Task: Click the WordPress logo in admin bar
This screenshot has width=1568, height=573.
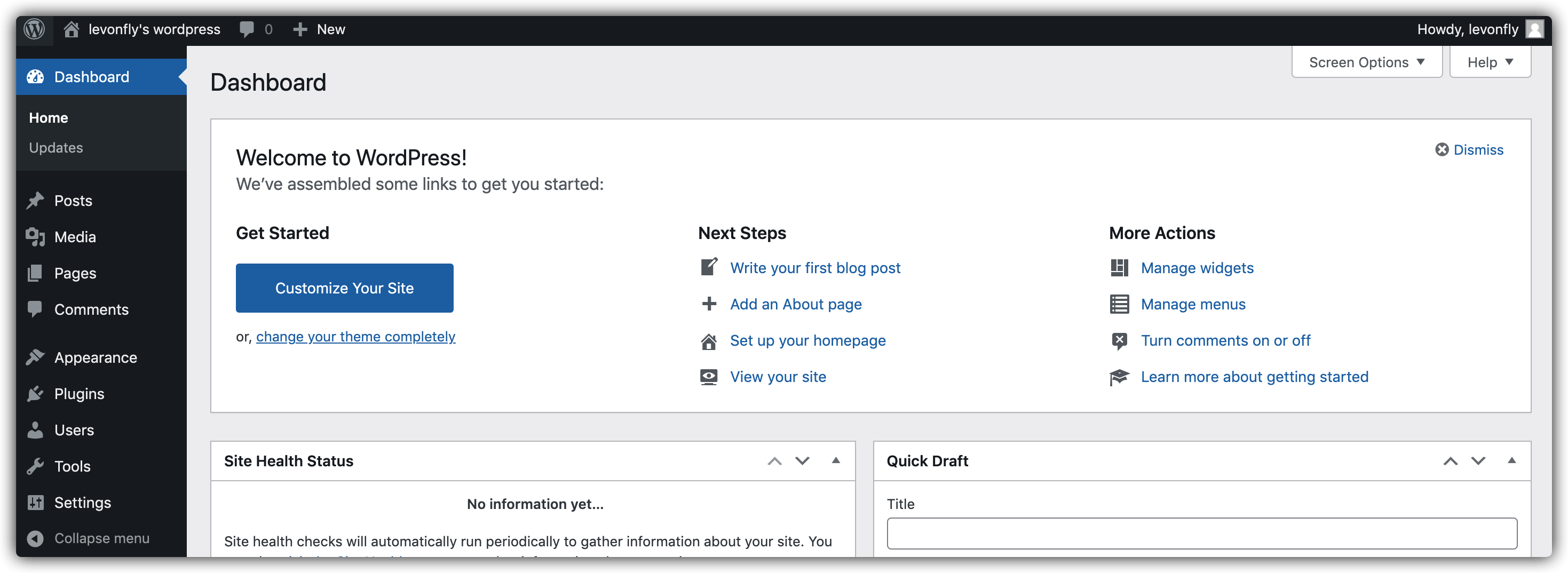Action: [x=35, y=29]
